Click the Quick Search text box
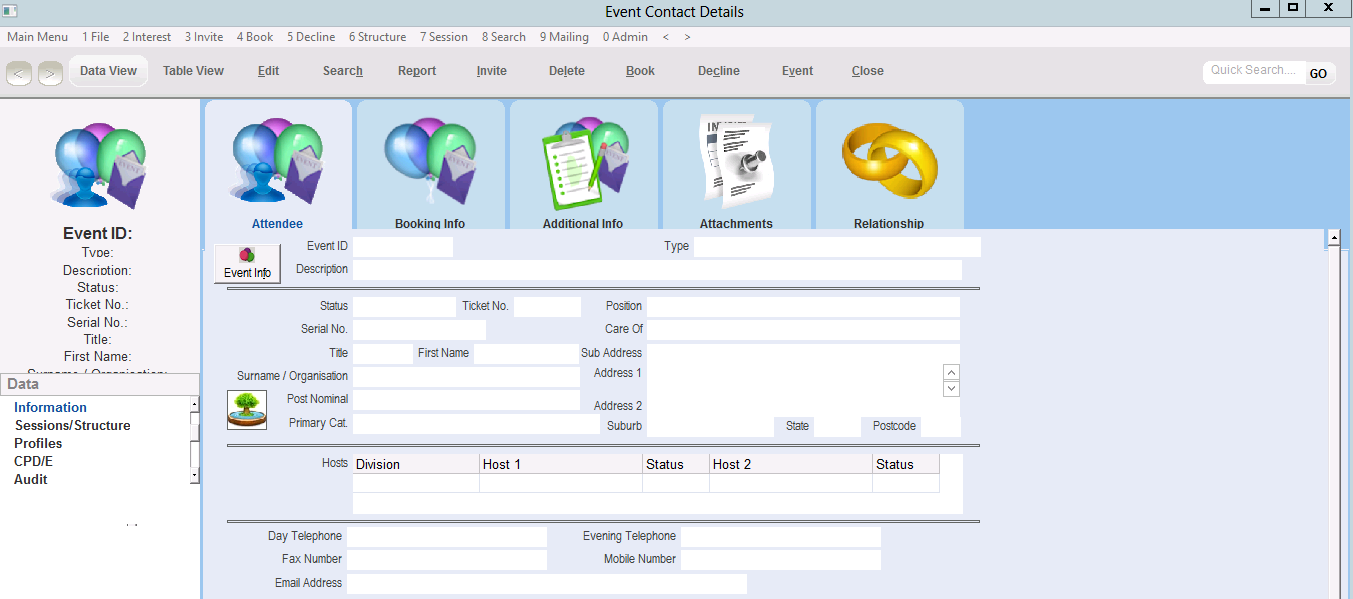 1253,71
